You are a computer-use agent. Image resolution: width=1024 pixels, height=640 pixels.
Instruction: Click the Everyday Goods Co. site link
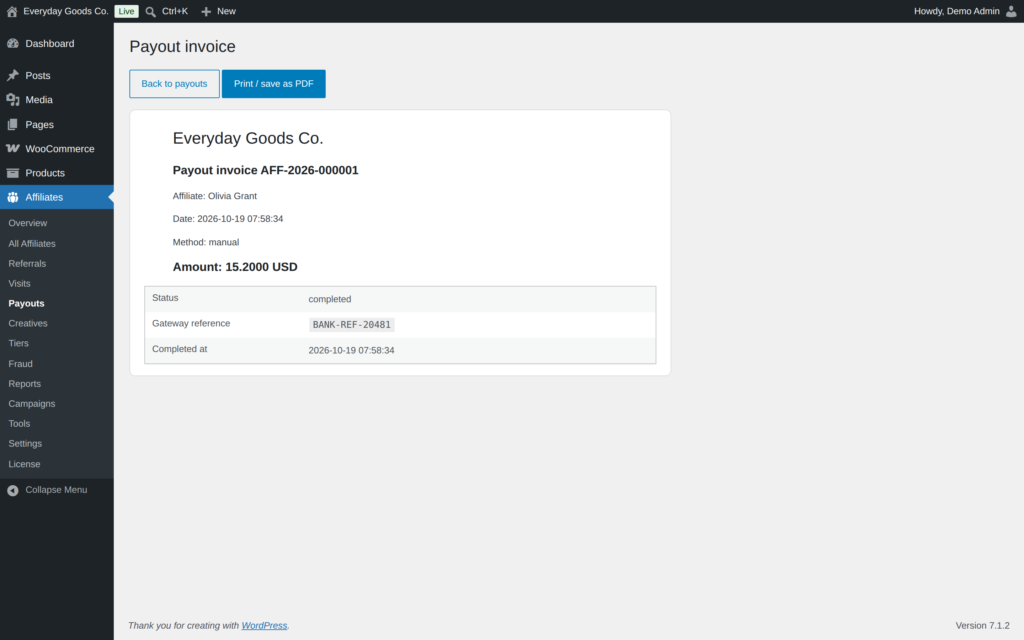(65, 11)
